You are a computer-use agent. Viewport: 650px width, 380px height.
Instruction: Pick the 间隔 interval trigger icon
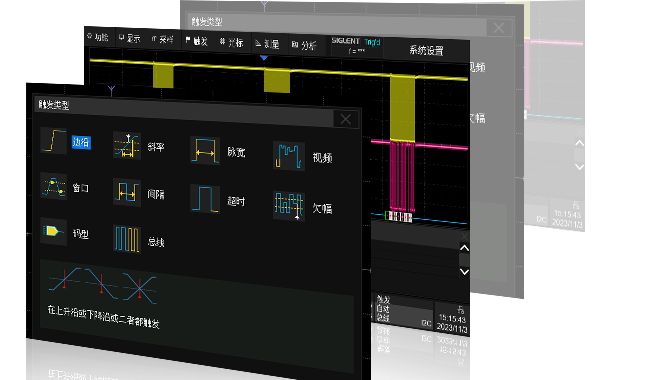(127, 192)
